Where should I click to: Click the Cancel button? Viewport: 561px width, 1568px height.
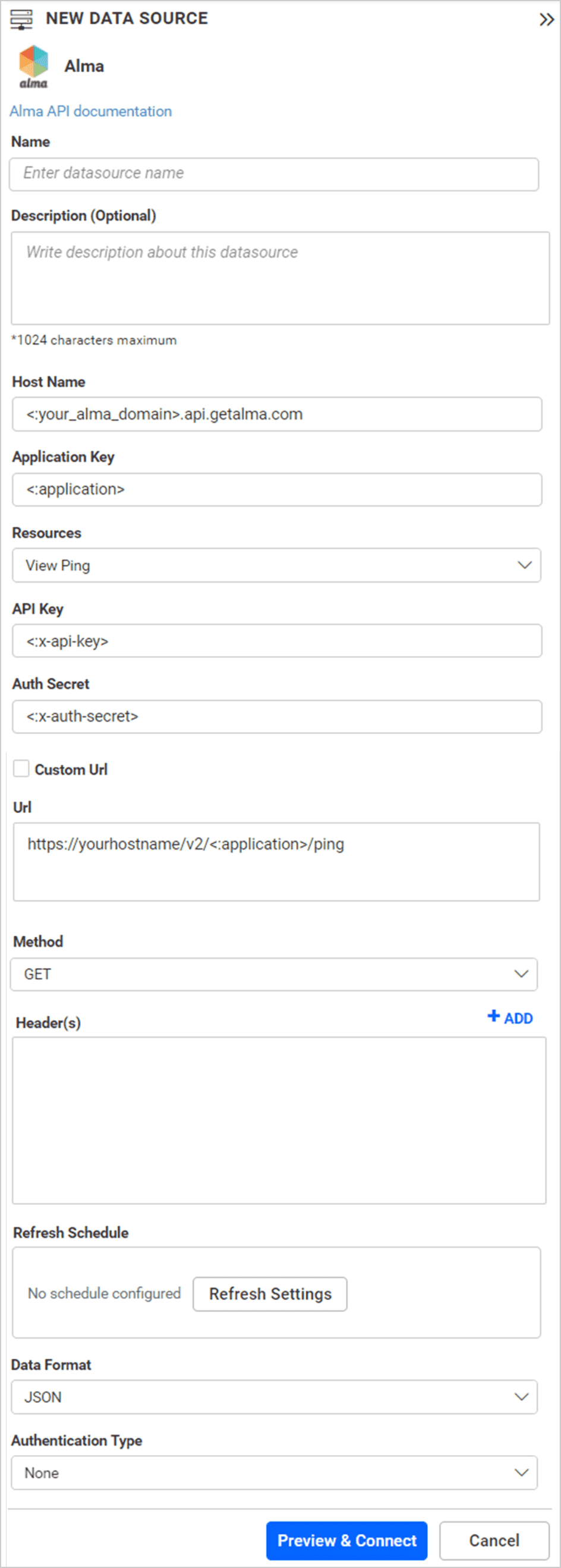(494, 1541)
